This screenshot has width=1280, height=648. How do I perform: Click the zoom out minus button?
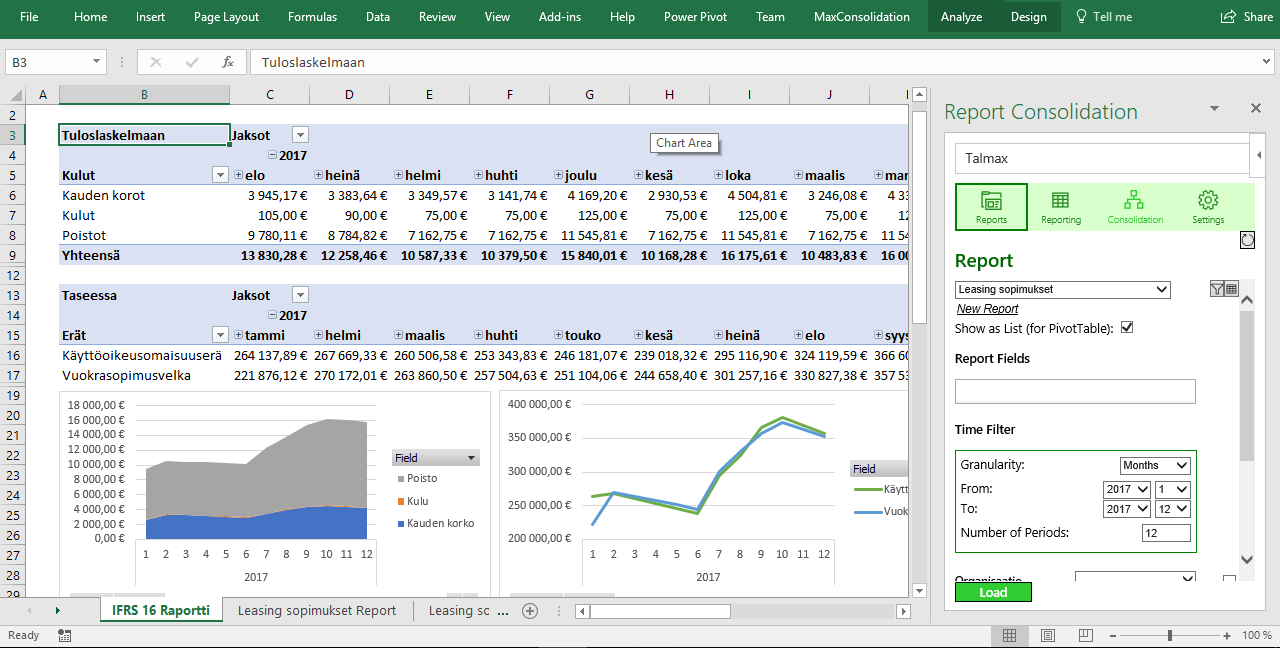click(1112, 635)
